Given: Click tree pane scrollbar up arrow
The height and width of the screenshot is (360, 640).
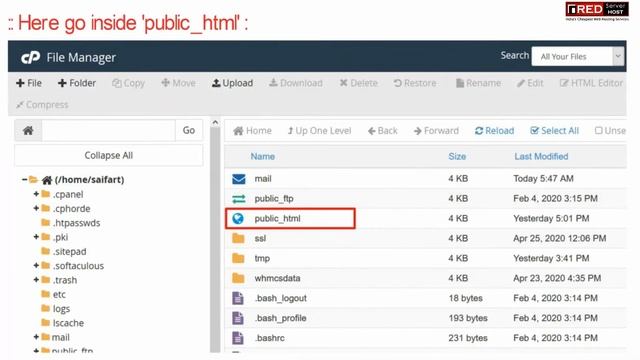Looking at the screenshot, I should click(x=215, y=122).
